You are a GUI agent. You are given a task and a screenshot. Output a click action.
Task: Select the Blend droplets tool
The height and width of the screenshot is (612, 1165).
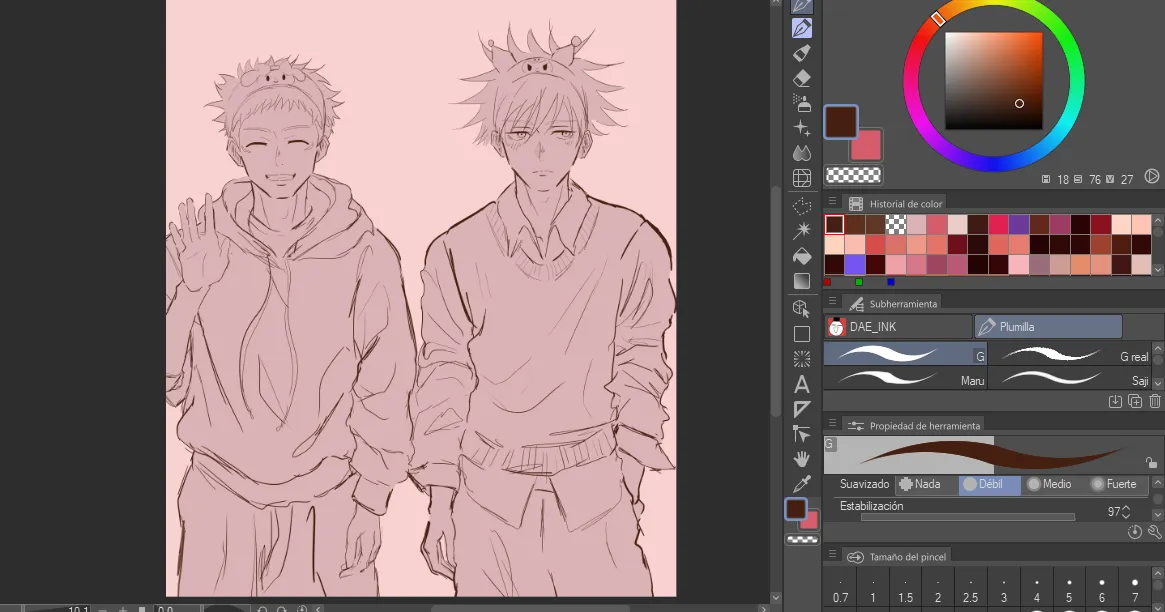[x=802, y=153]
